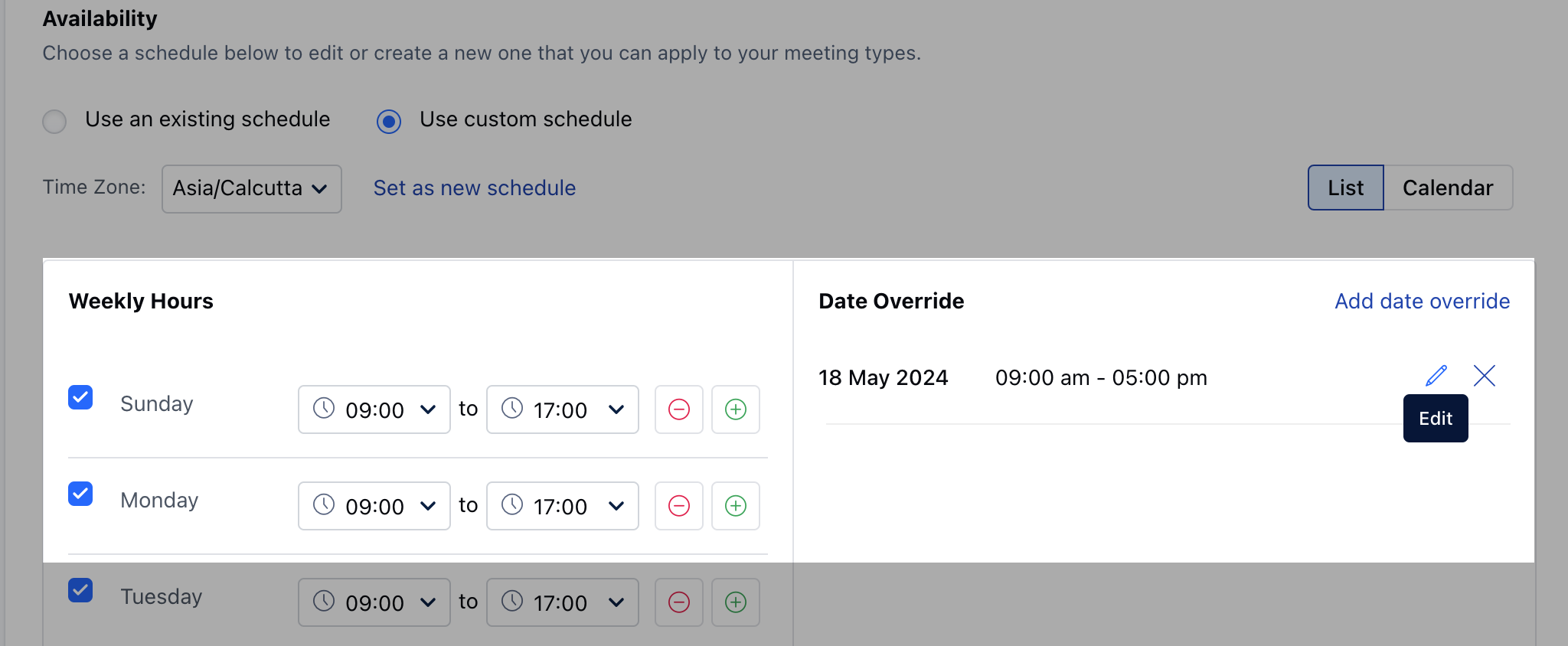Add a Monday time slot with plus icon
Viewport: 1568px width, 646px height.
736,506
